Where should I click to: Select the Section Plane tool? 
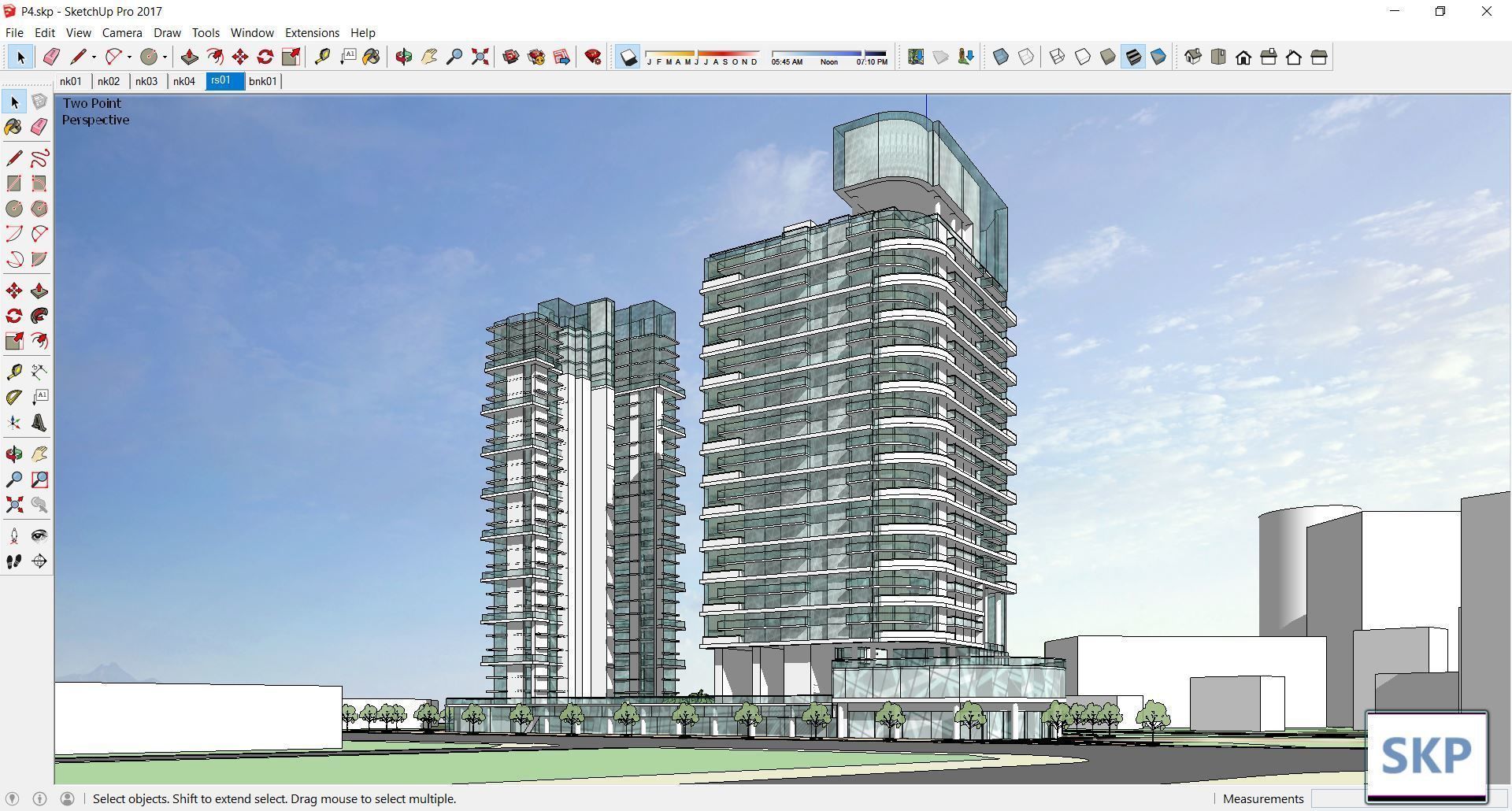(39, 561)
